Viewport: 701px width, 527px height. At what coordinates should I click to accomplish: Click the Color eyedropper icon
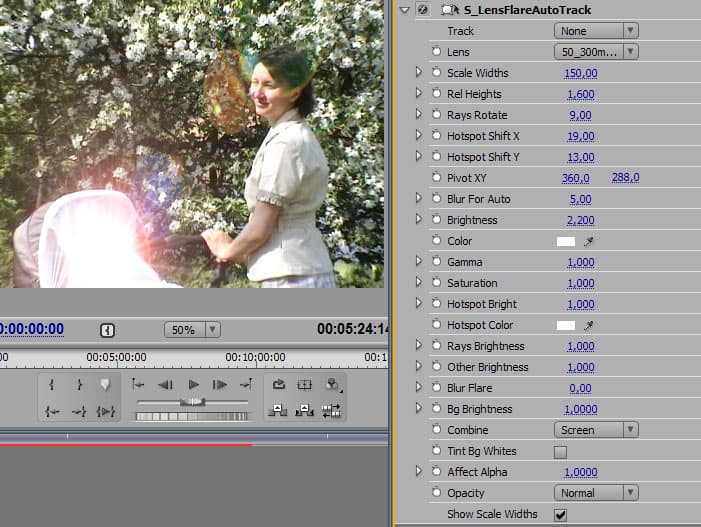[589, 241]
